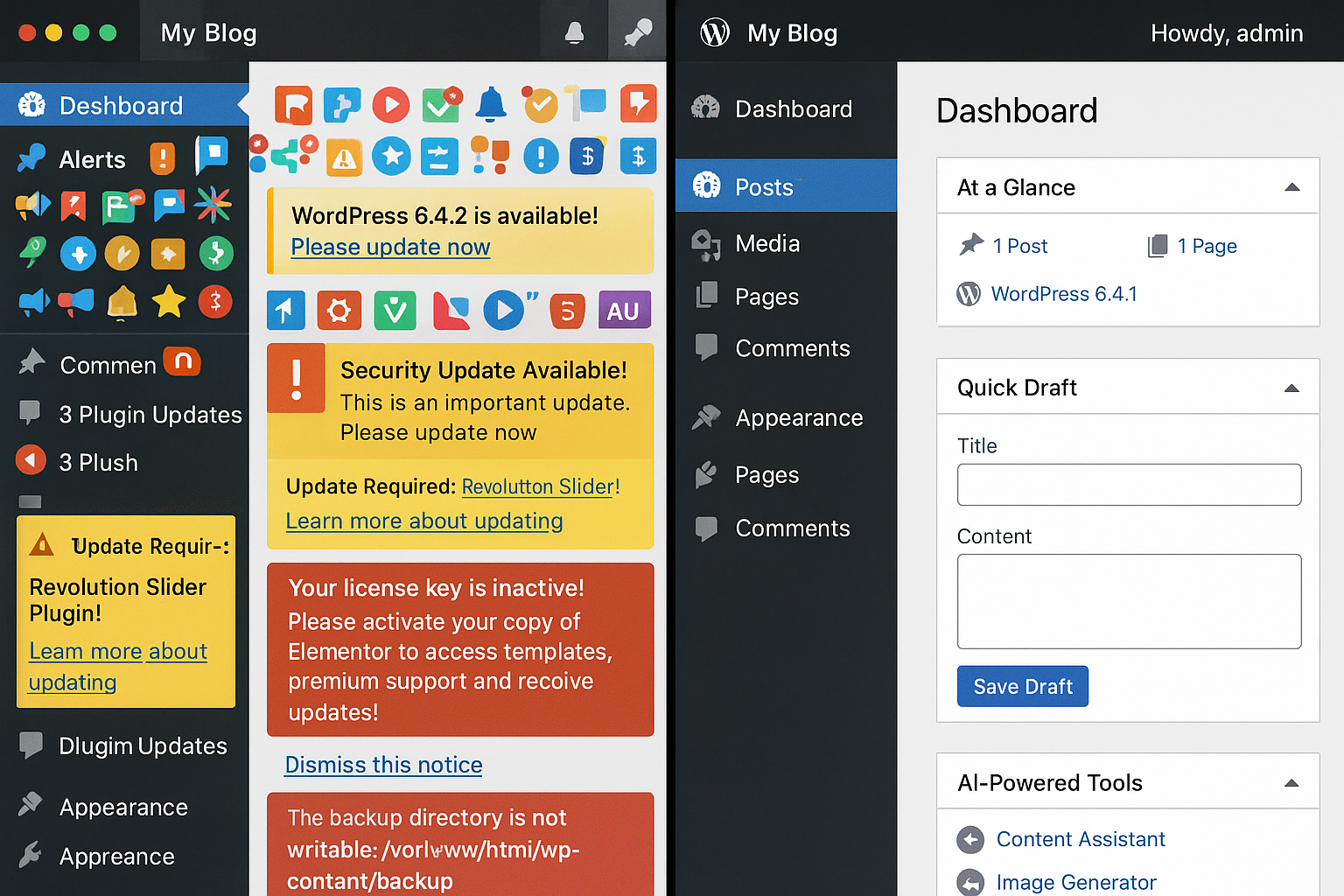Viewport: 1344px width, 896px height.
Task: Click Howdy, admin in the right window
Action: [x=1227, y=33]
